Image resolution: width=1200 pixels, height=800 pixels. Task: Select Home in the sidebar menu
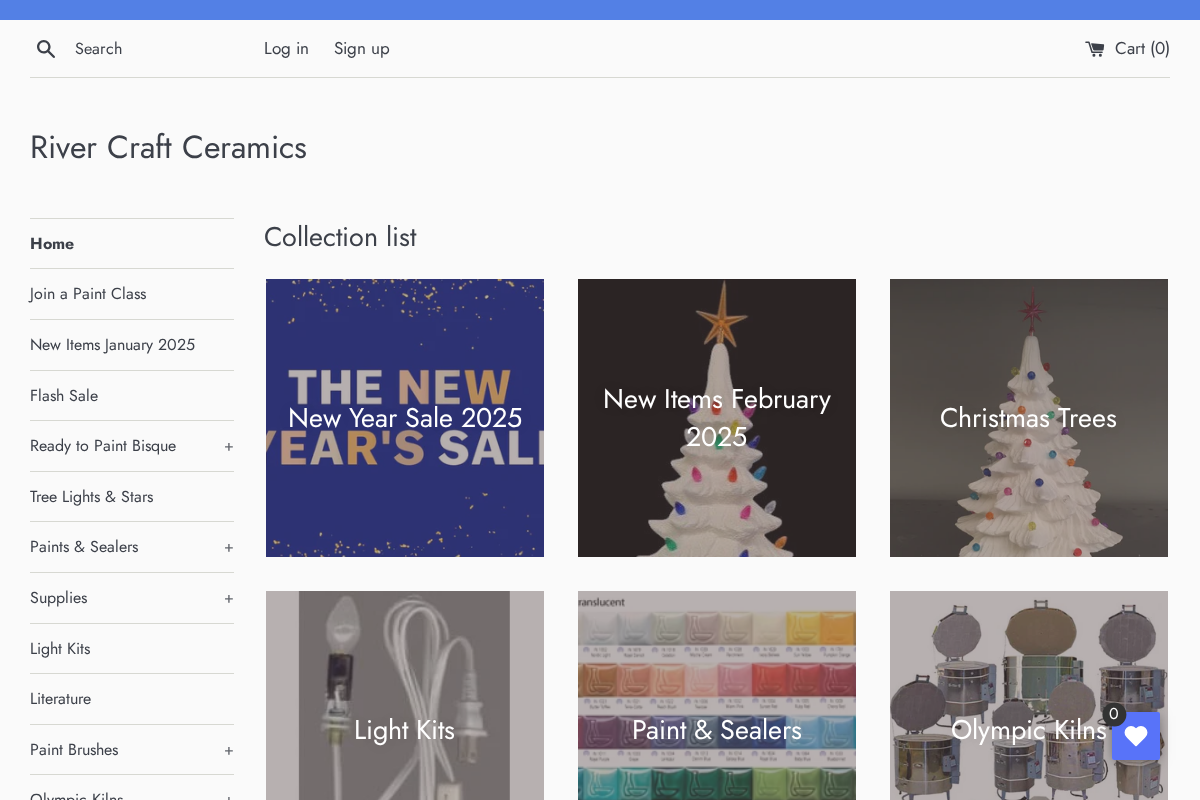52,243
